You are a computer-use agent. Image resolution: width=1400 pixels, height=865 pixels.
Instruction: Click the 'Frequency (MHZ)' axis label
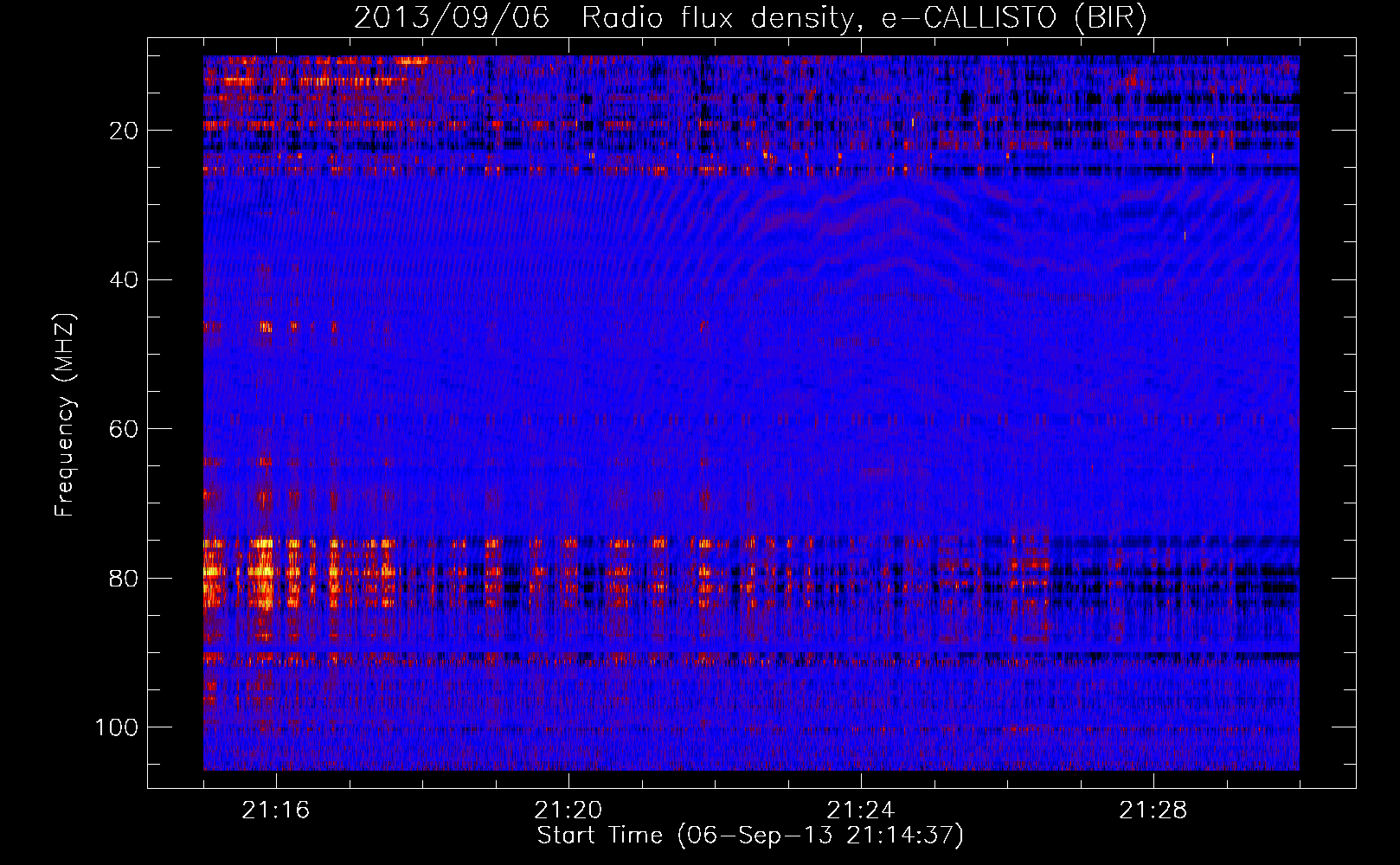click(x=65, y=414)
